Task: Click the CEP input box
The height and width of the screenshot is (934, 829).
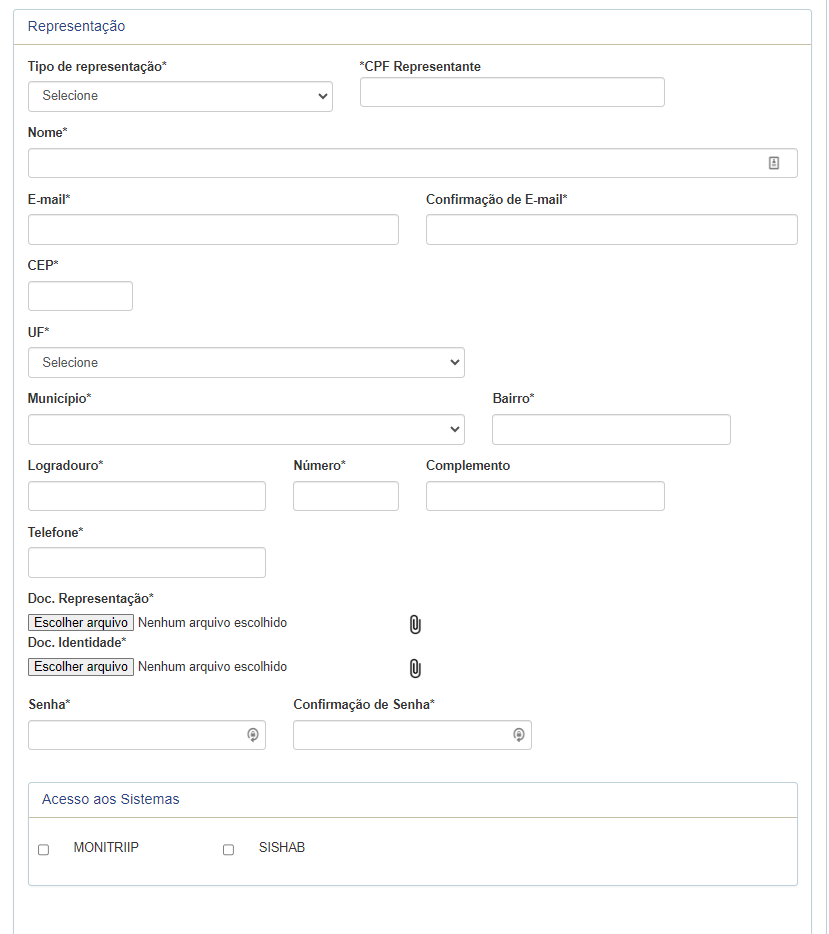Action: coord(80,296)
